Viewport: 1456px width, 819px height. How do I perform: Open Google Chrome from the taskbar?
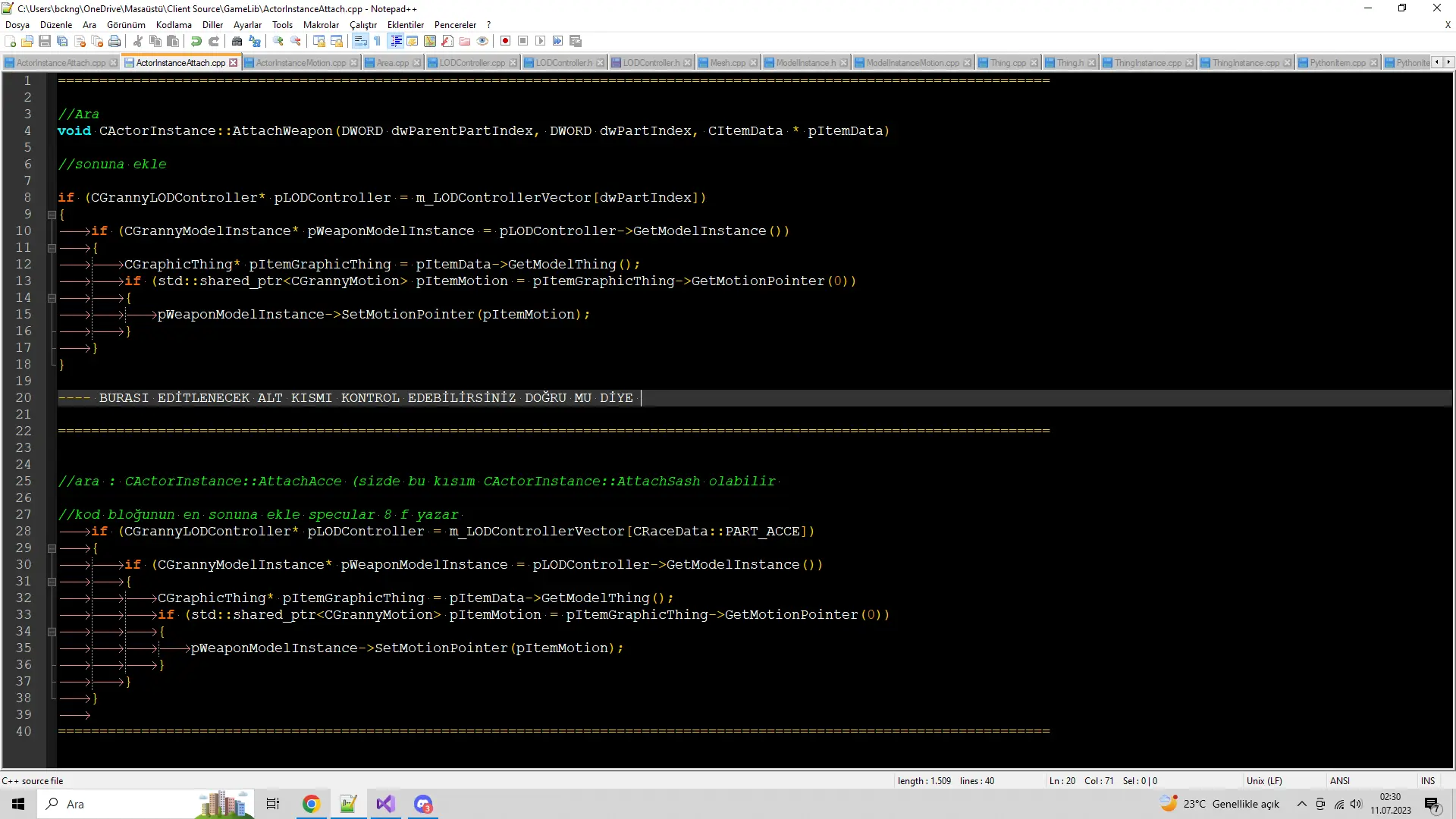click(311, 804)
